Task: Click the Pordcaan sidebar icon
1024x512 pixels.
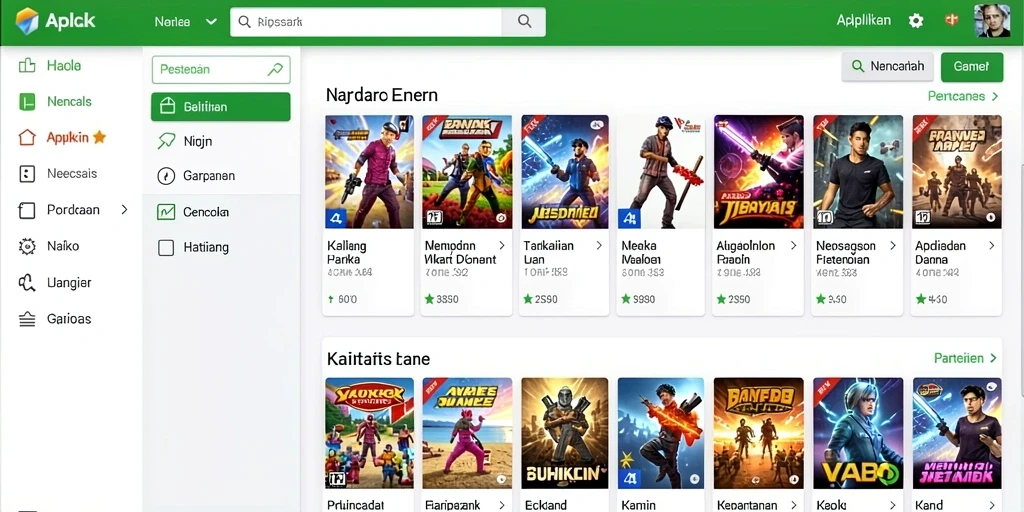Action: coord(27,210)
